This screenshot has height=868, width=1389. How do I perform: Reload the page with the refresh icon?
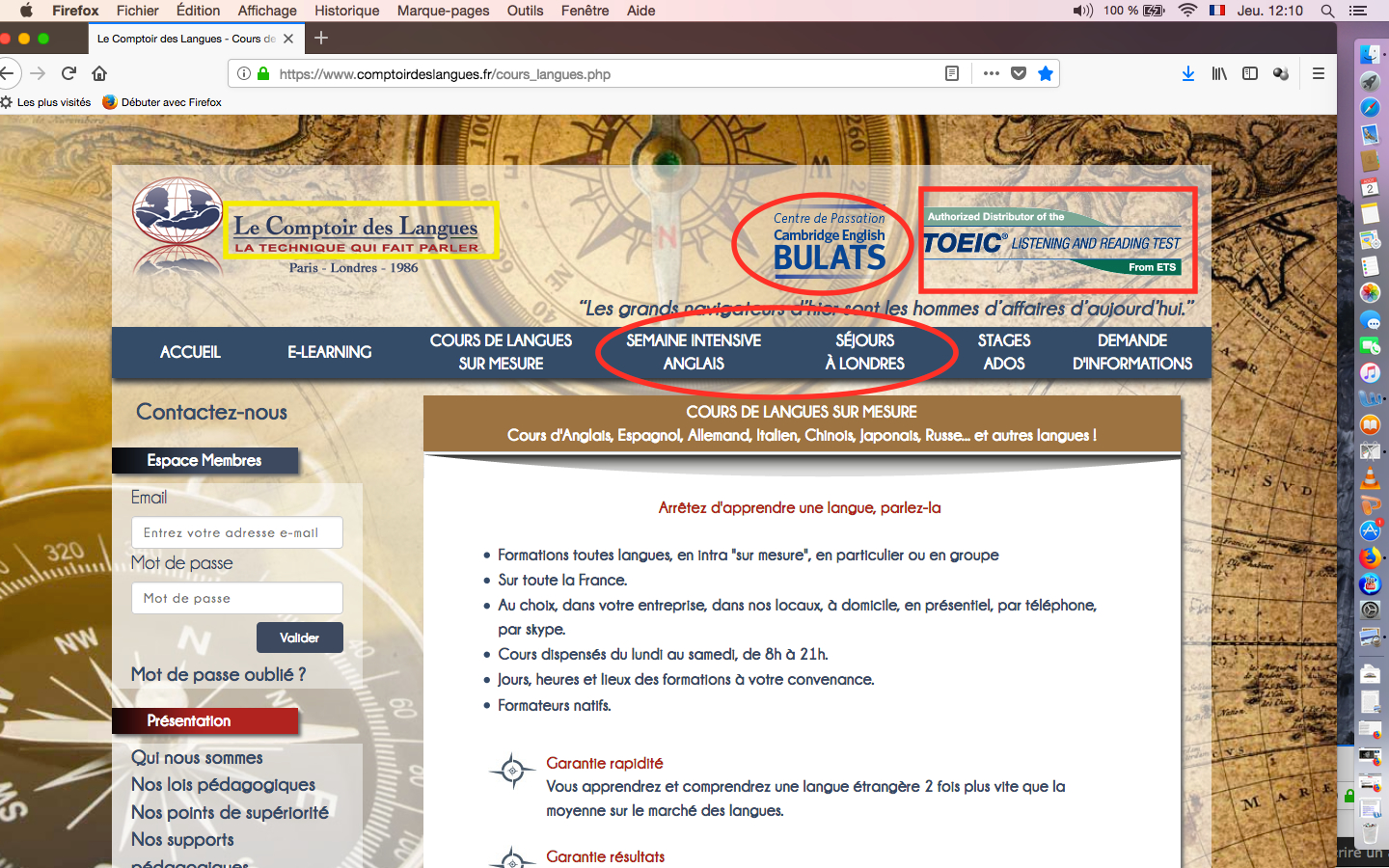(68, 73)
